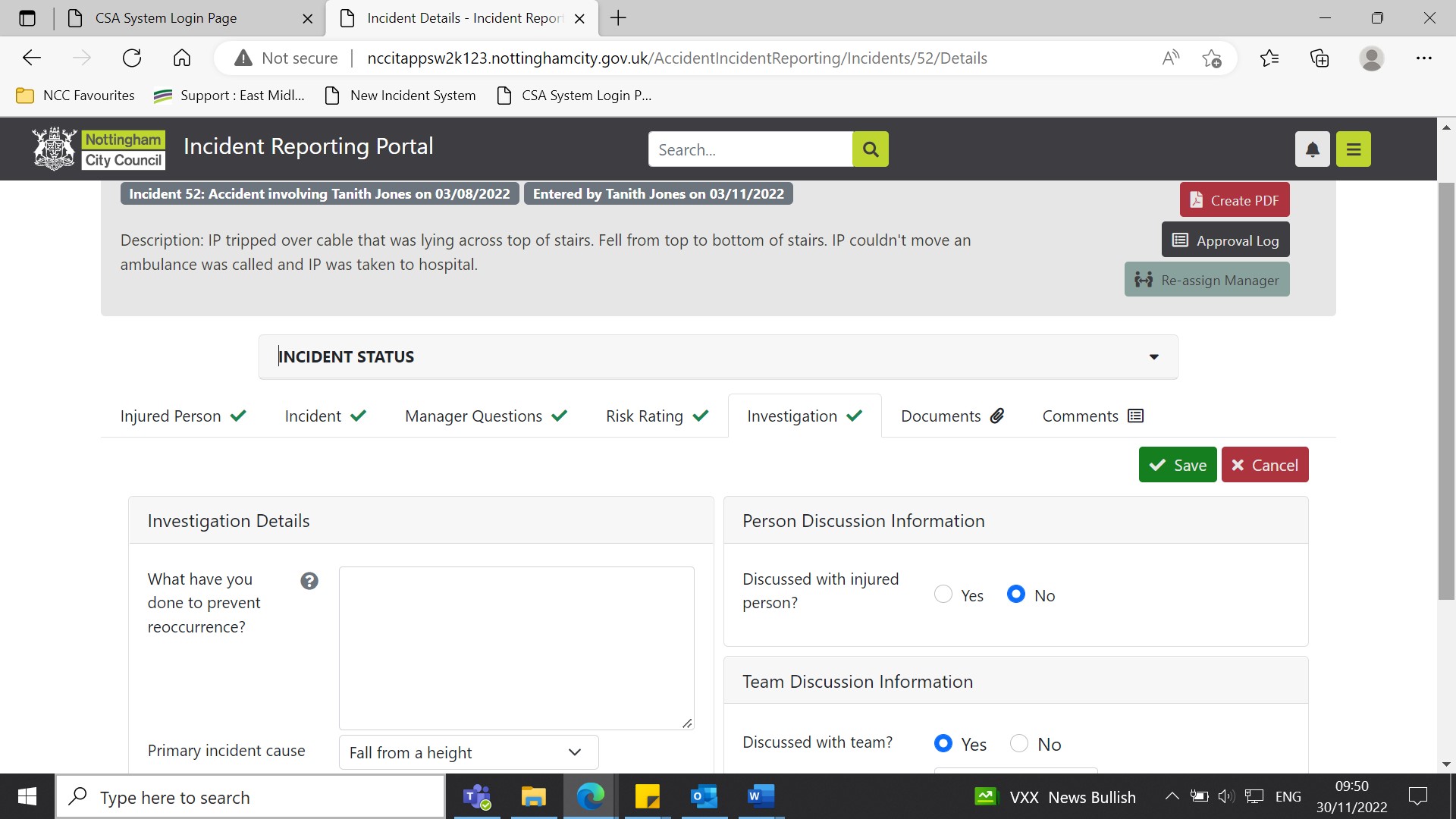Open Microsoft Teams from taskbar

click(477, 797)
